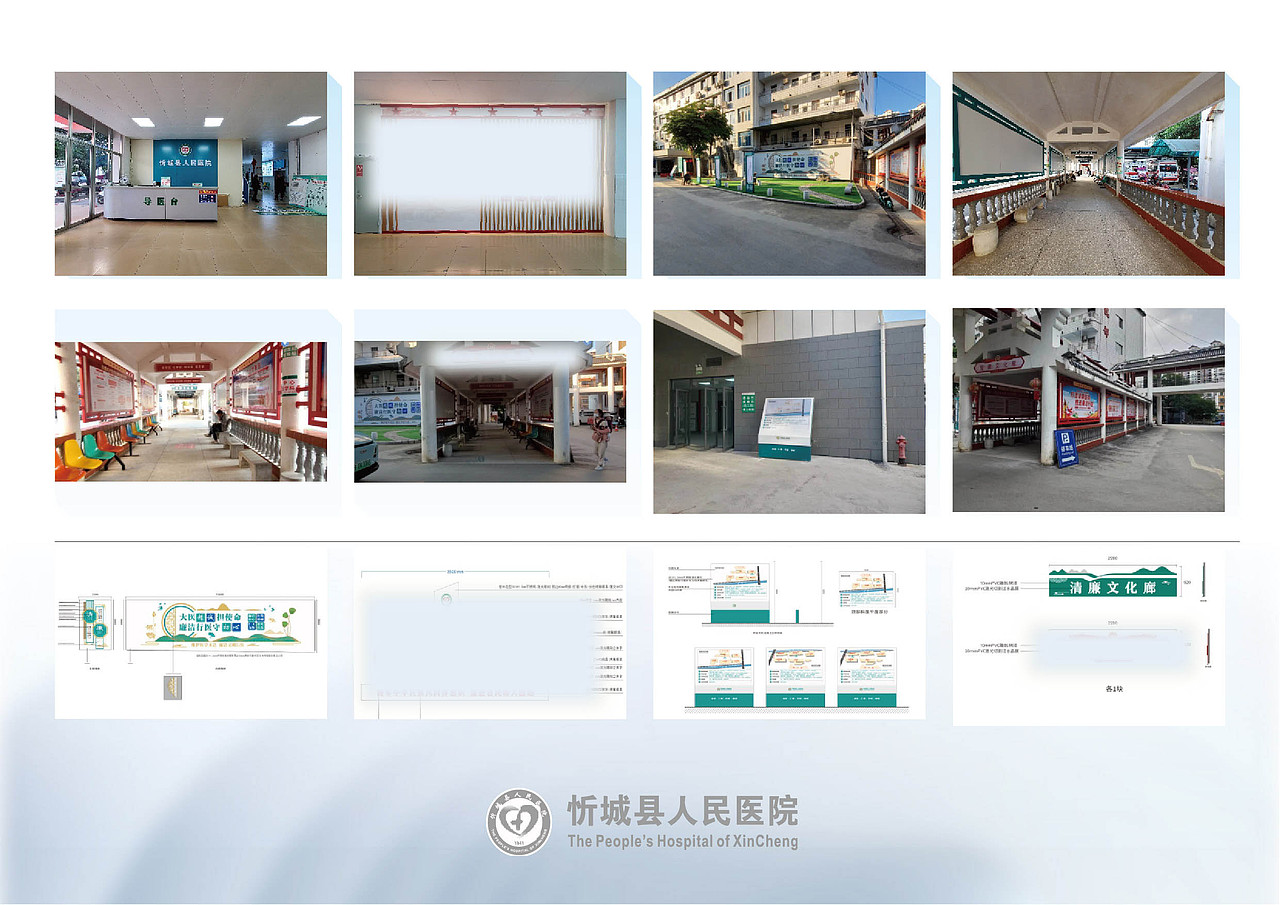Select the blue parking P sign icon
The height and width of the screenshot is (905, 1280).
1066,447
